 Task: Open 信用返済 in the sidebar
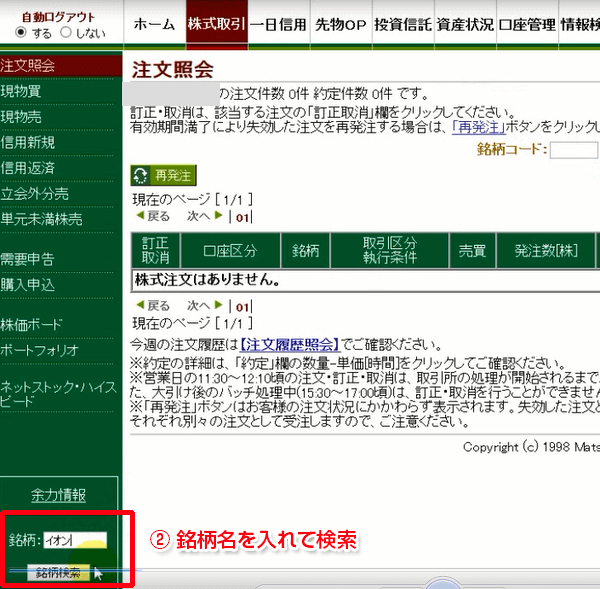tap(28, 168)
